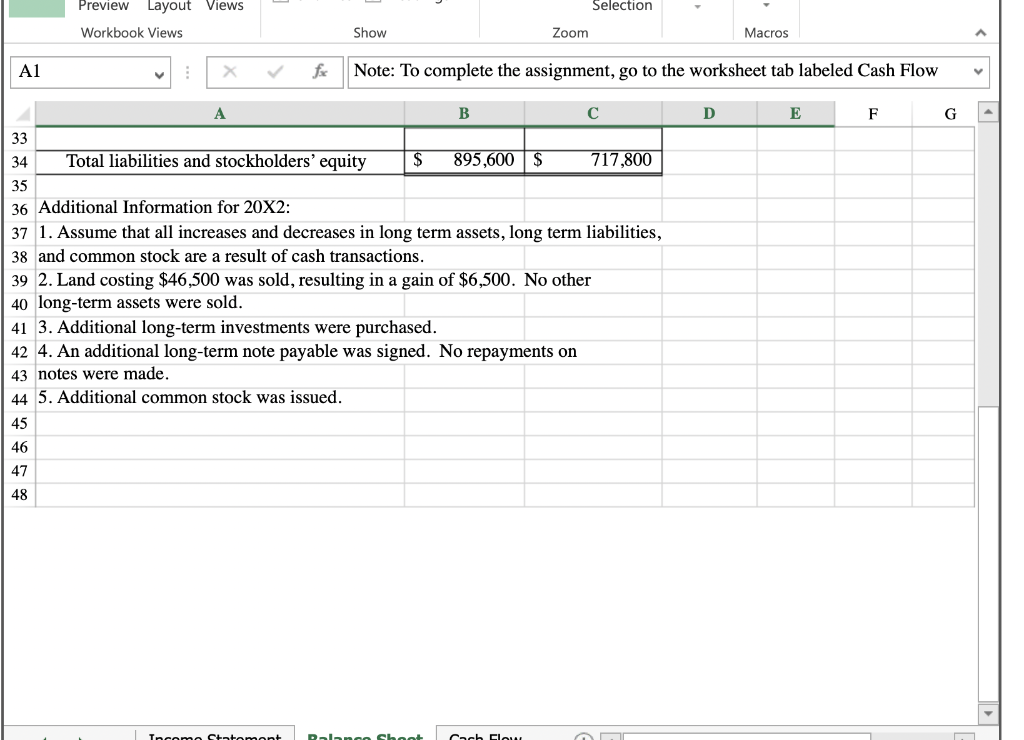The image size is (1024, 740).
Task: Open the Name Box dropdown showing A1
Action: coord(160,71)
